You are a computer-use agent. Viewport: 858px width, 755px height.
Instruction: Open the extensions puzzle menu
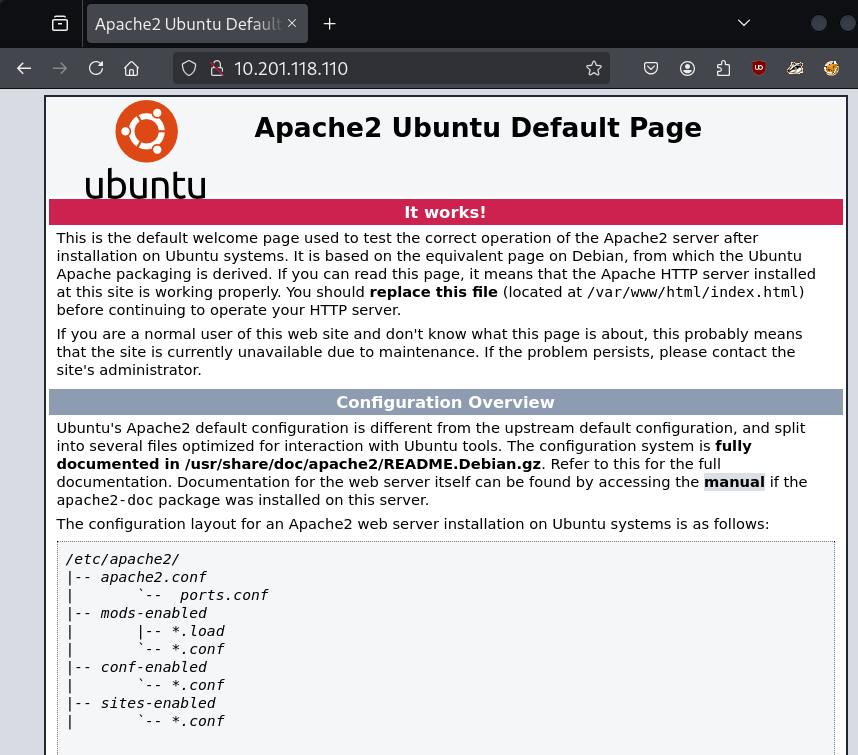(x=723, y=68)
